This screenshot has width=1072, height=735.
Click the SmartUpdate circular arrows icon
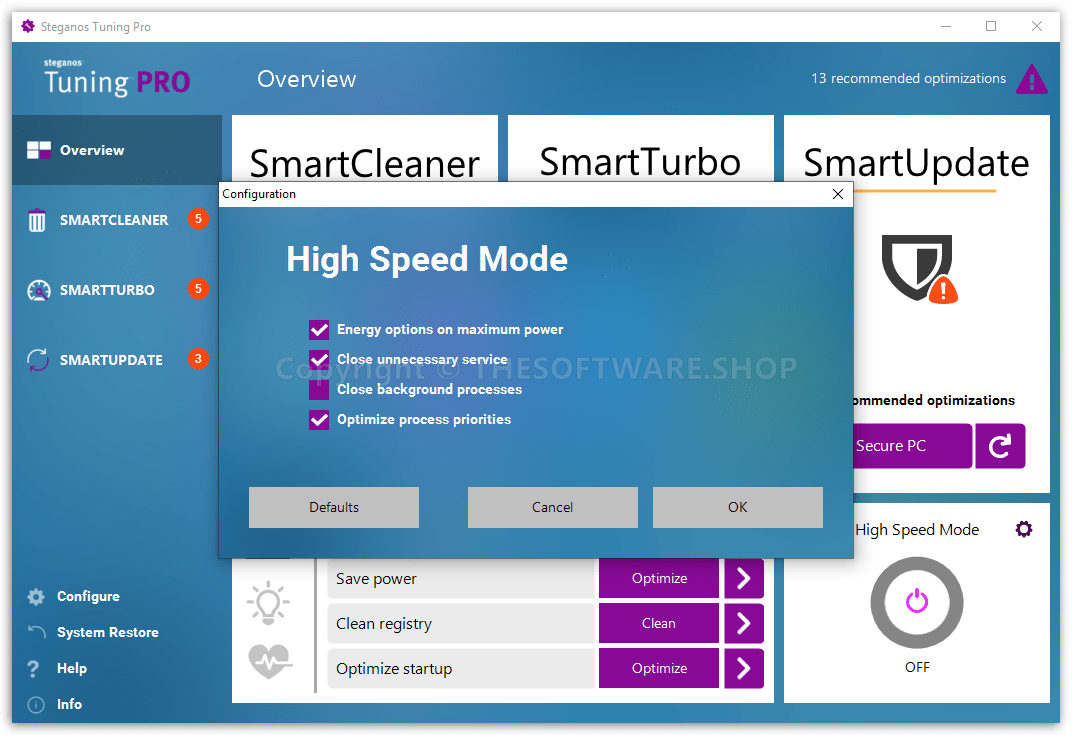tap(38, 360)
